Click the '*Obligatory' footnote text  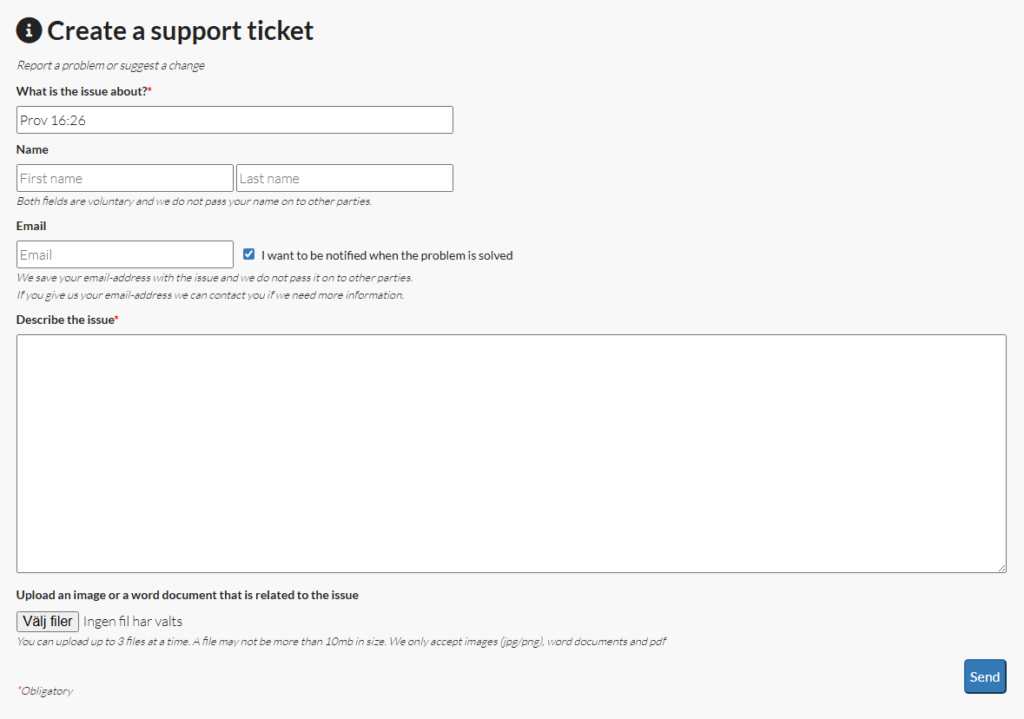(45, 691)
